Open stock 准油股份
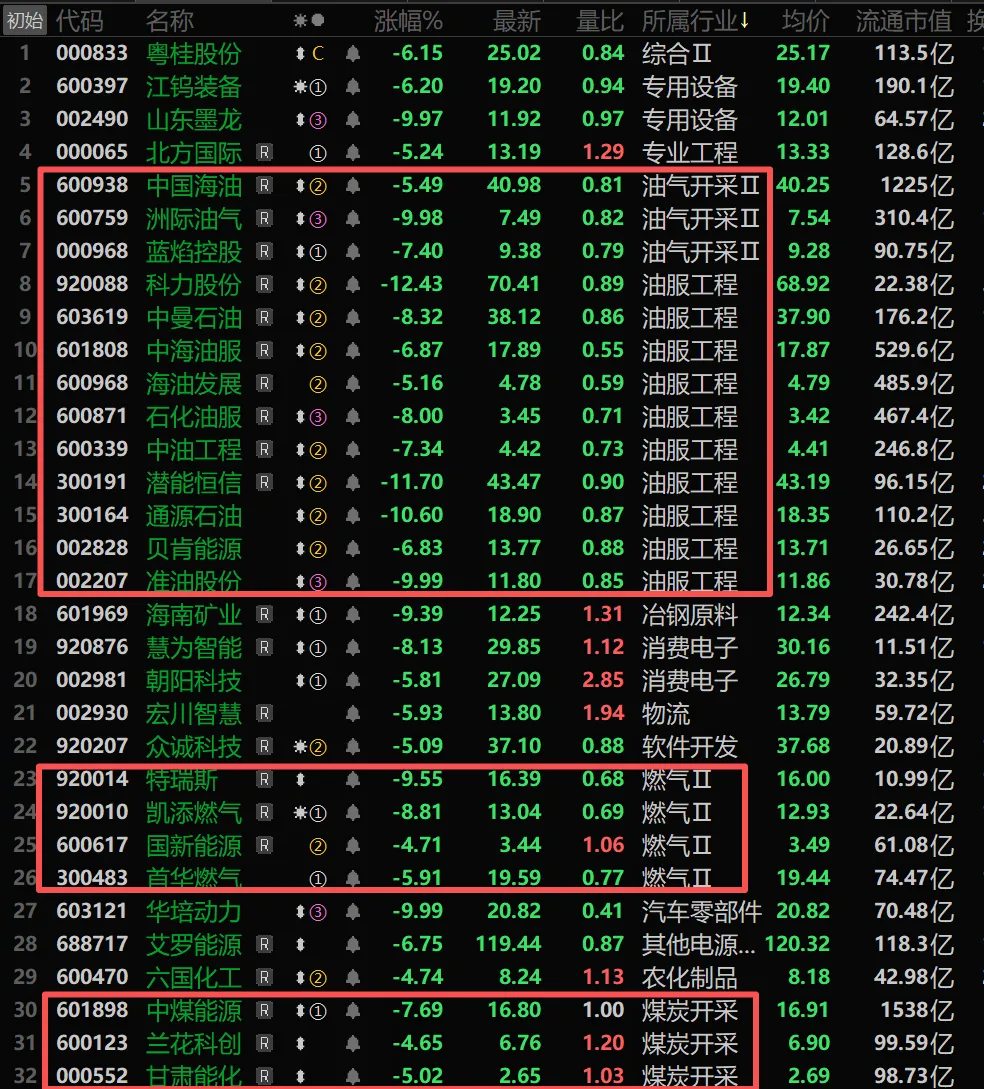984x1089 pixels. click(194, 581)
